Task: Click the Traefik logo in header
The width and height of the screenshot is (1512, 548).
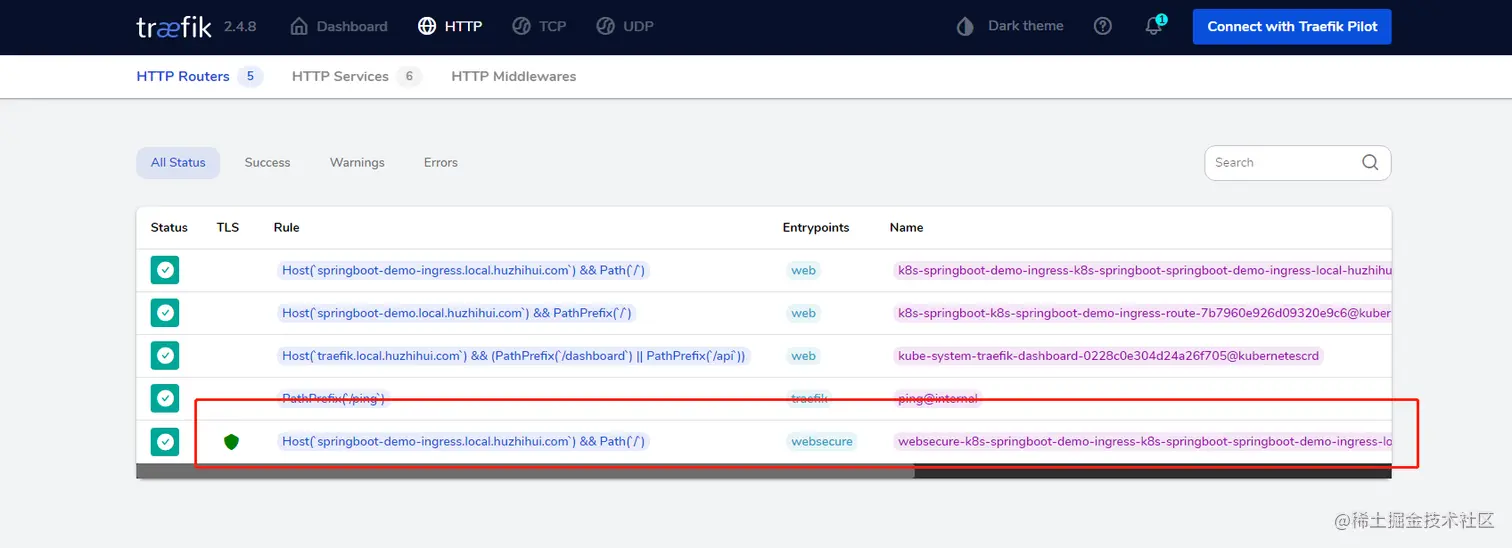Action: (174, 27)
